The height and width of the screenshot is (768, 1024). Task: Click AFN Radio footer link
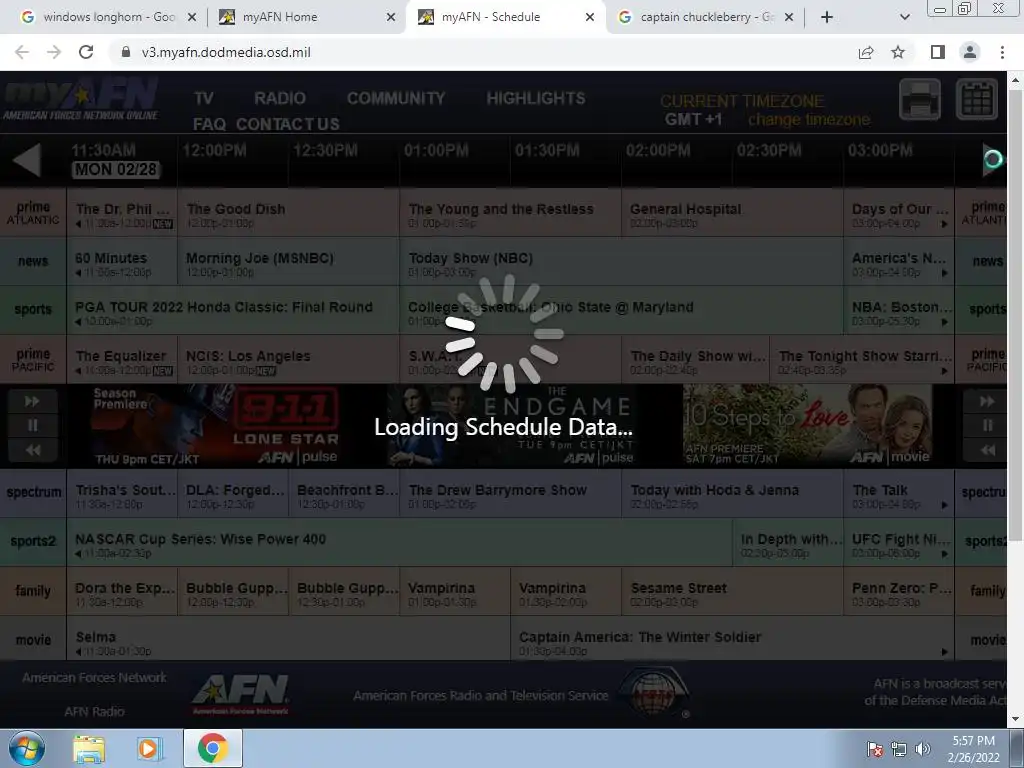(94, 712)
